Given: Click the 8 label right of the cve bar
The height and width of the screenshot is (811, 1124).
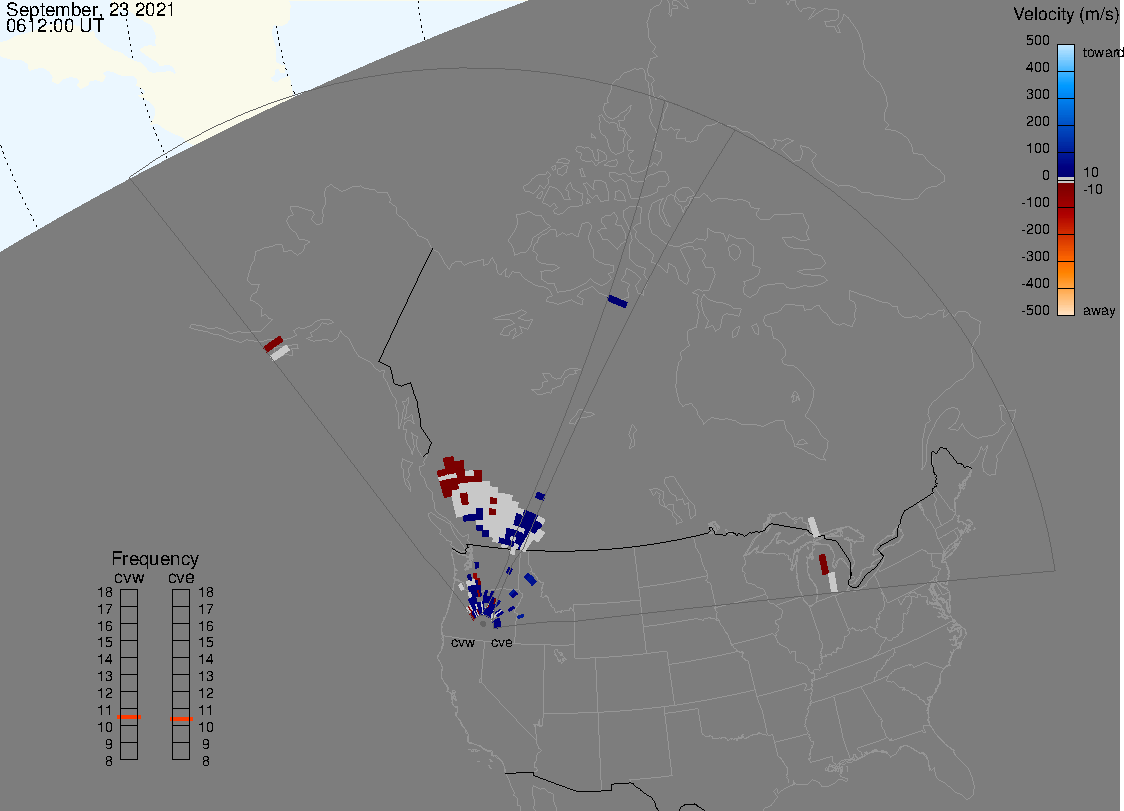Looking at the screenshot, I should [206, 761].
